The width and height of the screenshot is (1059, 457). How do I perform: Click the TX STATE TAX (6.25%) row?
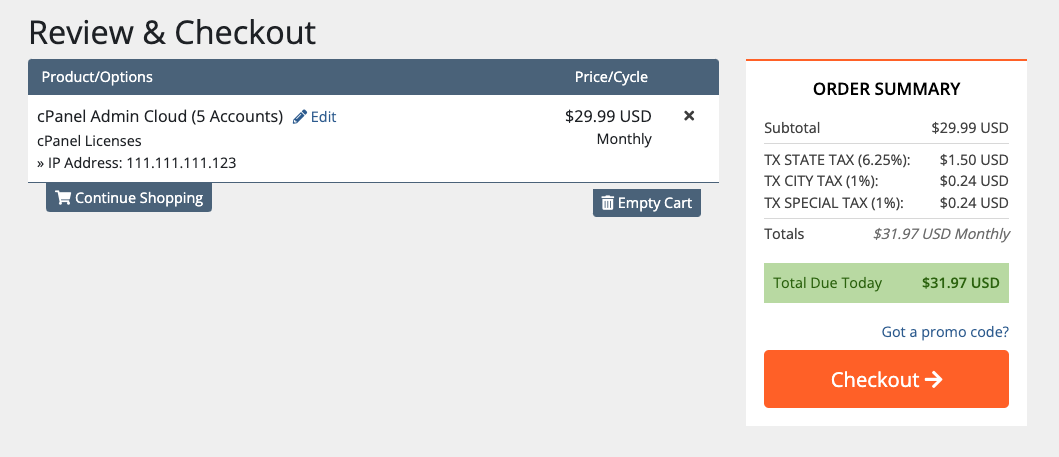point(886,160)
